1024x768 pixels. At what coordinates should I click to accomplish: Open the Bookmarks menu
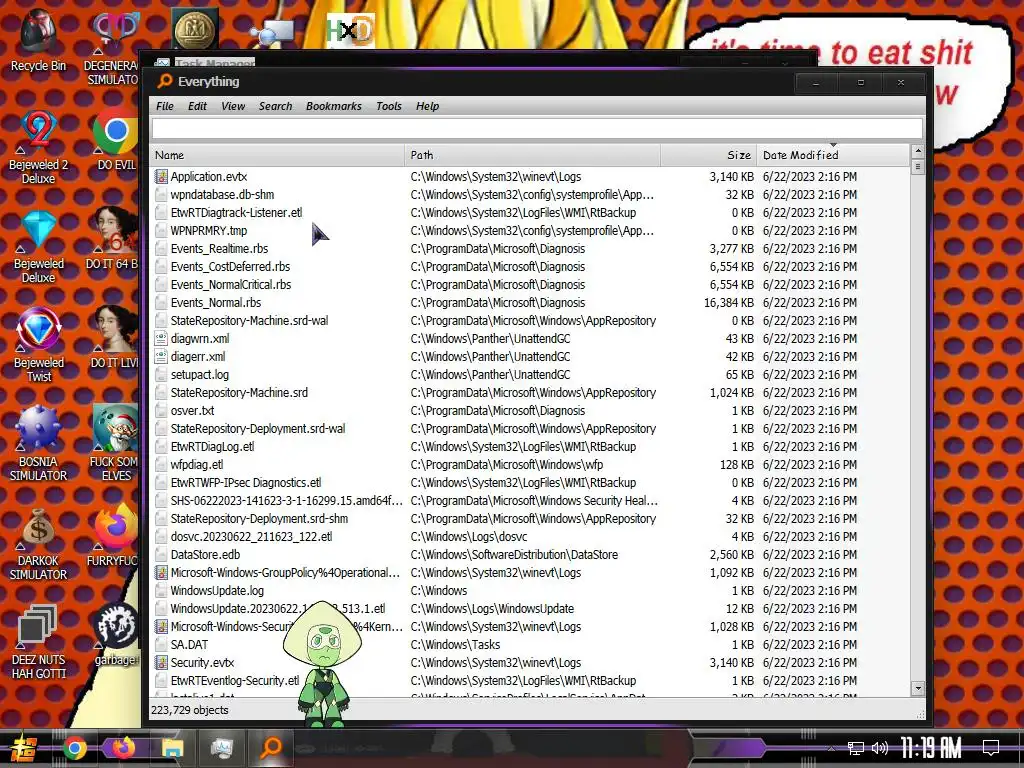333,106
